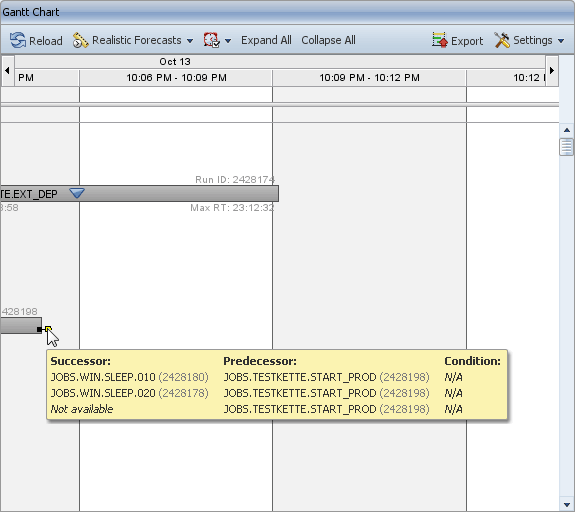Click JOBS.WIN.SLEEP.020 in tooltip
The image size is (575, 512).
click(x=103, y=393)
